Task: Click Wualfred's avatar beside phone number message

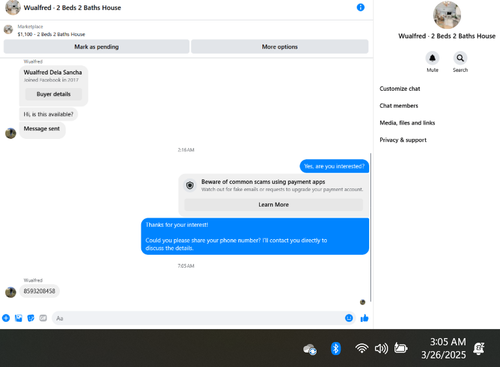Action: pyautogui.click(x=11, y=292)
